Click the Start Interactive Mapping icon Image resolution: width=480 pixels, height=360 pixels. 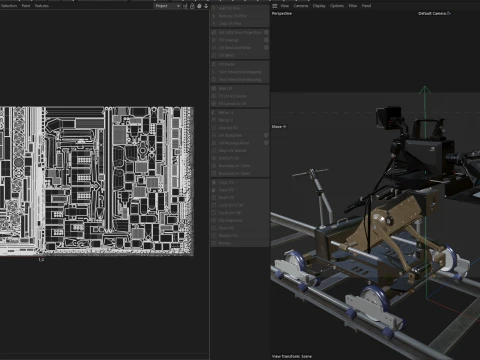coord(214,72)
